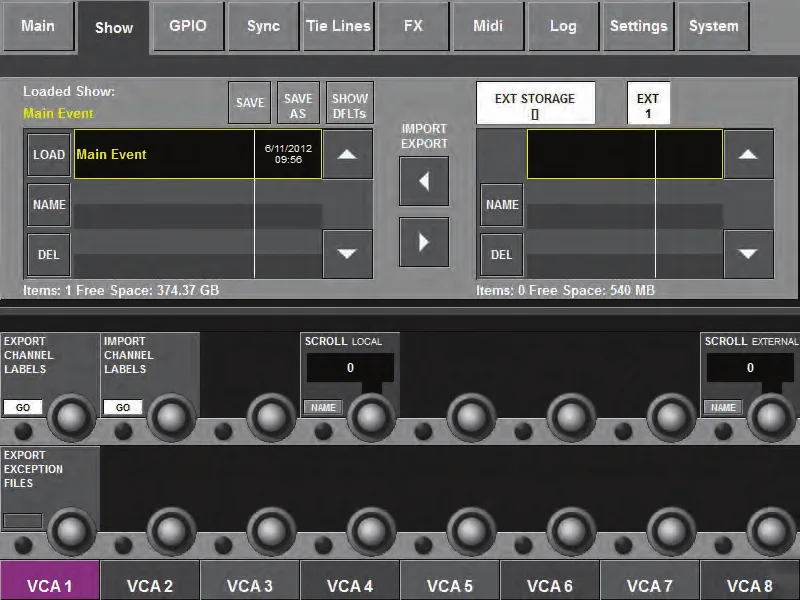The image size is (800, 600).
Task: Click the SHOW DFLTs button
Action: point(350,103)
